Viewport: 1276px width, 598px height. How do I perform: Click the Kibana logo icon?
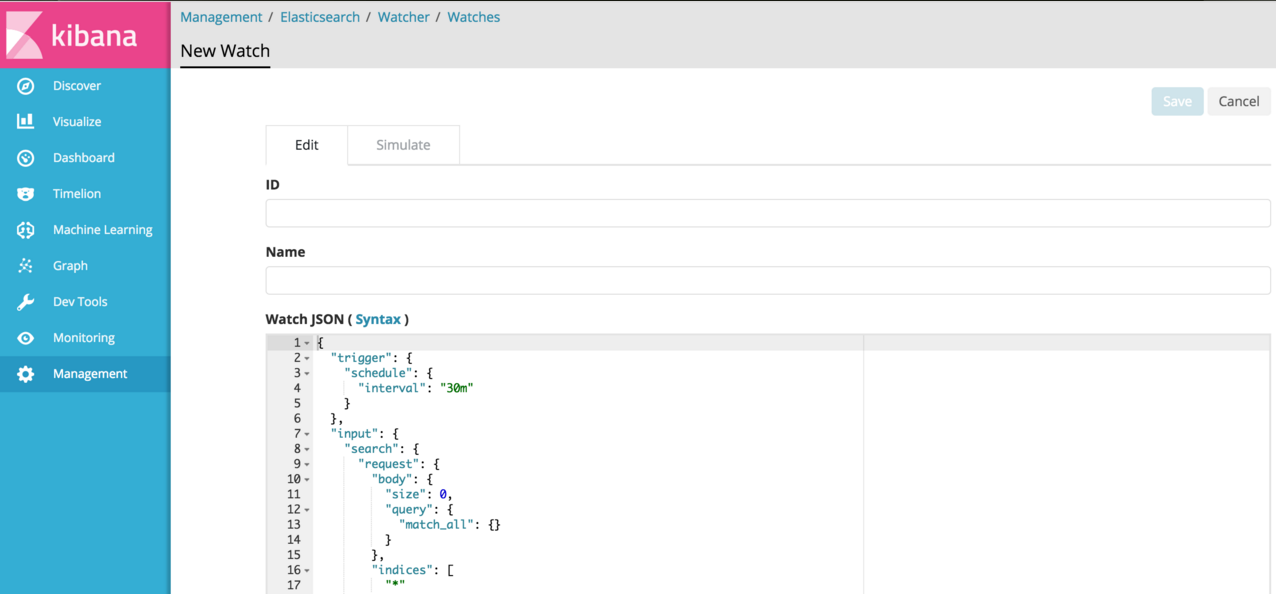25,35
